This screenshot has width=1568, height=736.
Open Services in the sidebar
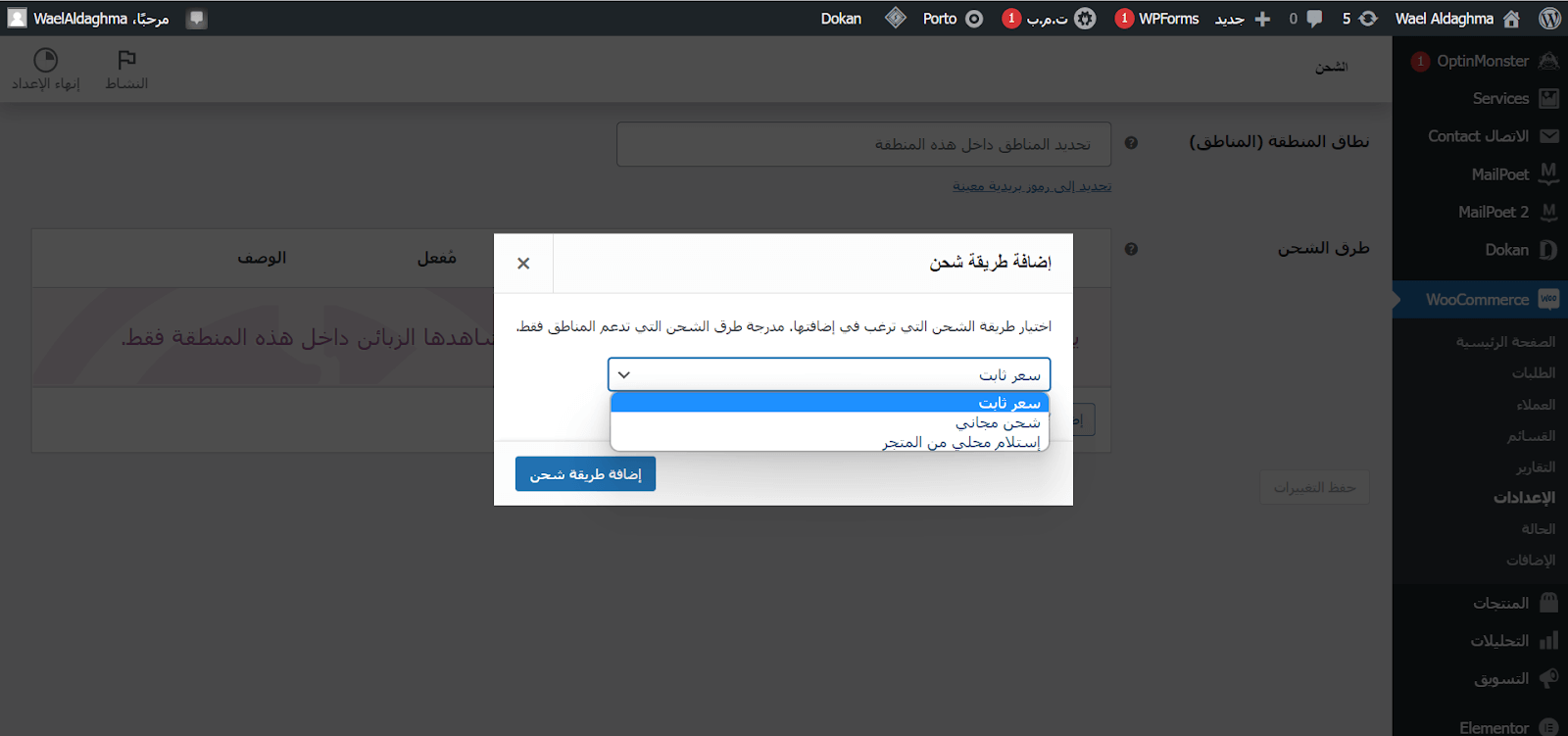[x=1500, y=98]
